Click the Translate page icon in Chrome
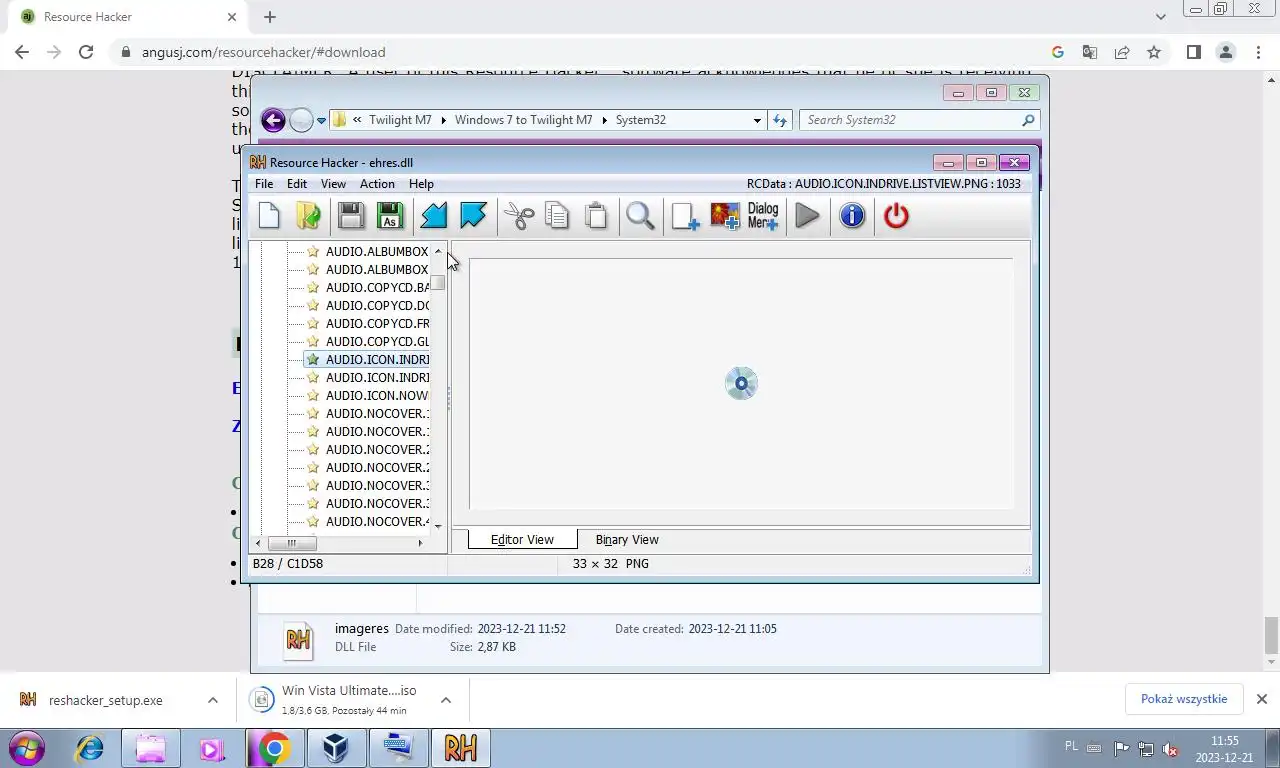 click(x=1090, y=52)
